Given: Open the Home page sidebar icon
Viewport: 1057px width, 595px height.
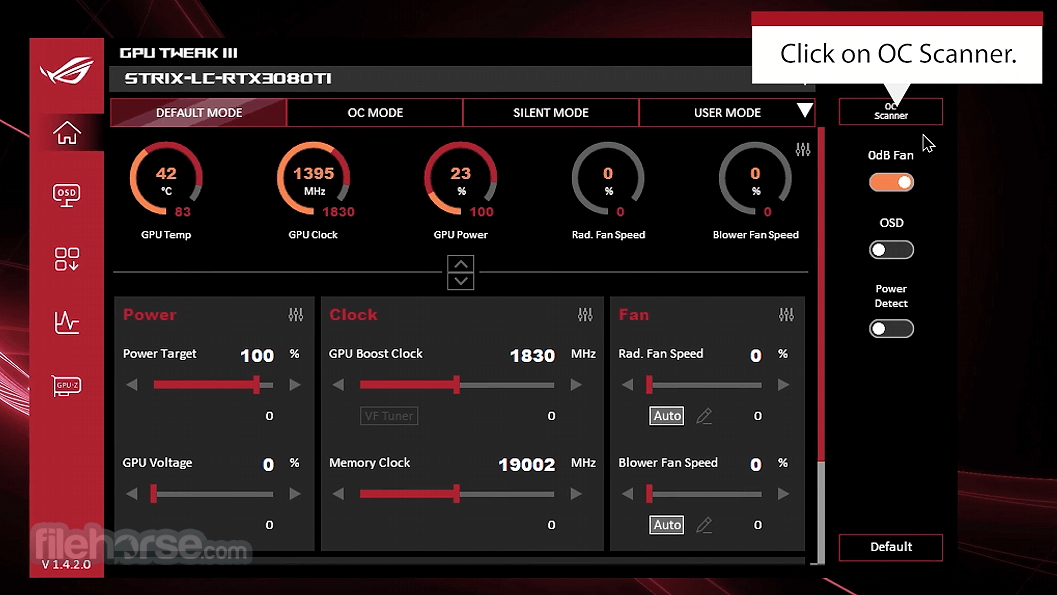Looking at the screenshot, I should click(x=67, y=133).
